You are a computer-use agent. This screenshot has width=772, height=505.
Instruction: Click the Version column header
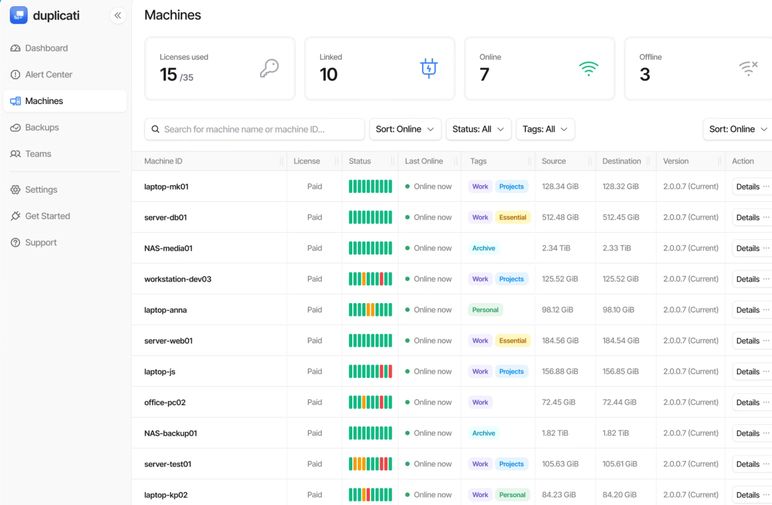click(676, 161)
